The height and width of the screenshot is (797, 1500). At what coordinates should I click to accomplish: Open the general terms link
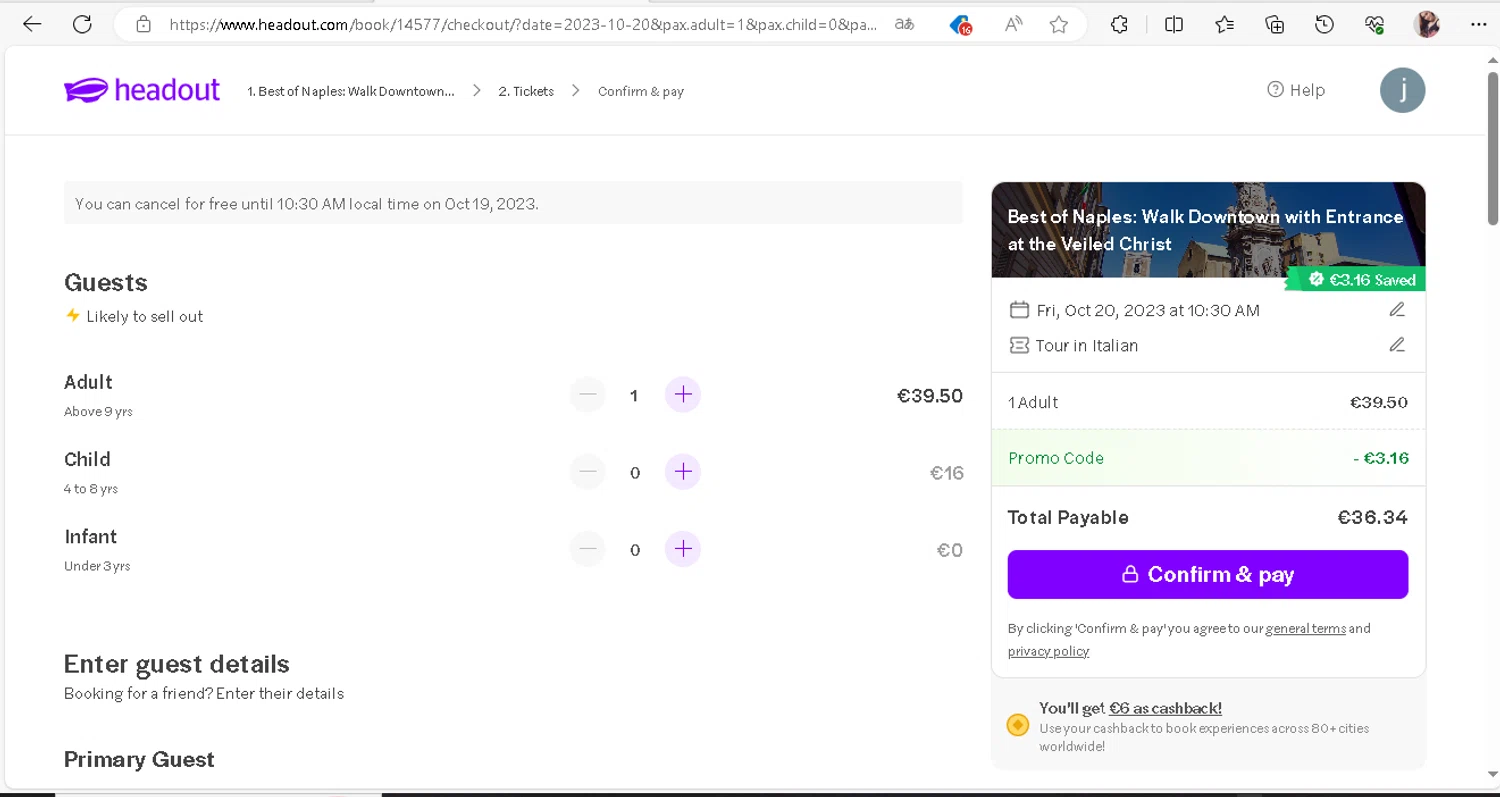1305,629
